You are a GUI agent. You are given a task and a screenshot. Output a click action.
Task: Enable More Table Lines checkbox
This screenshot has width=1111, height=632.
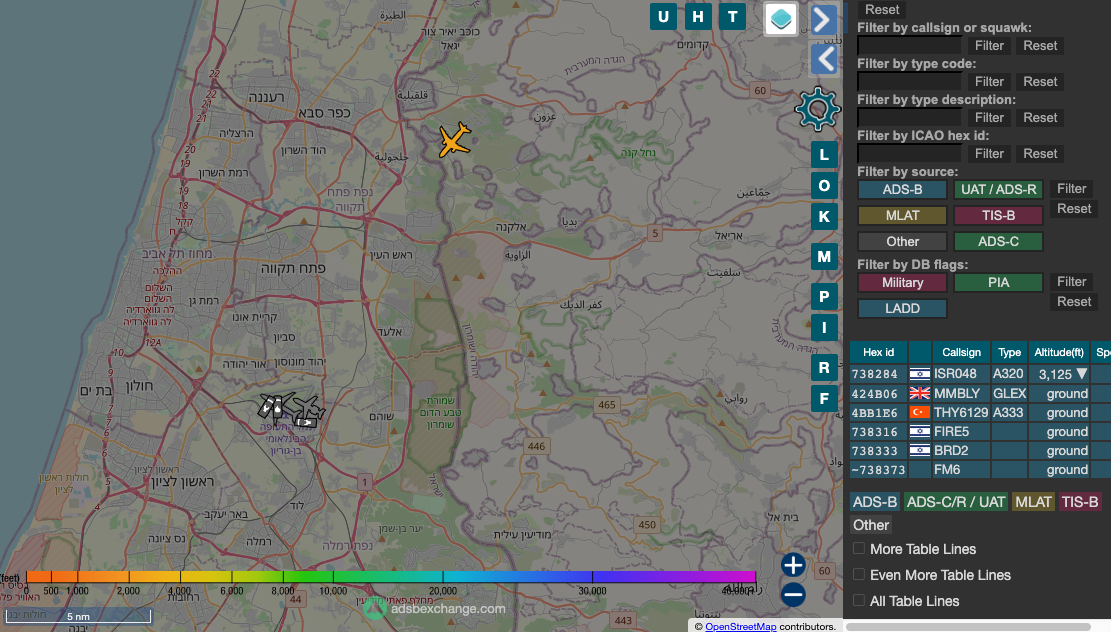tap(859, 548)
